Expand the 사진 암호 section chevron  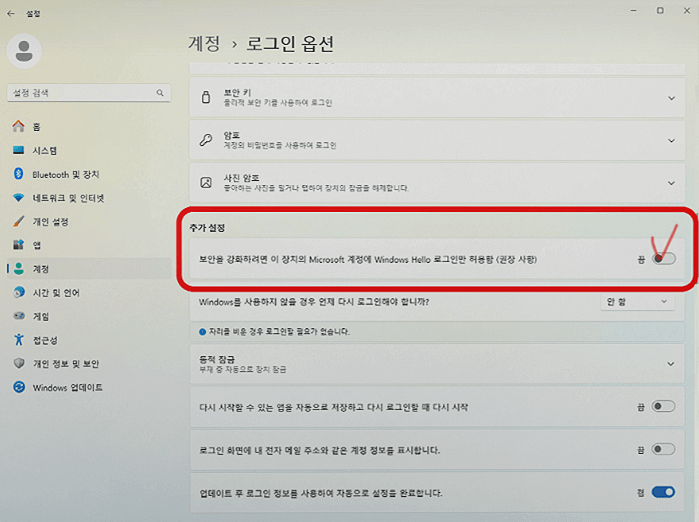[671, 183]
